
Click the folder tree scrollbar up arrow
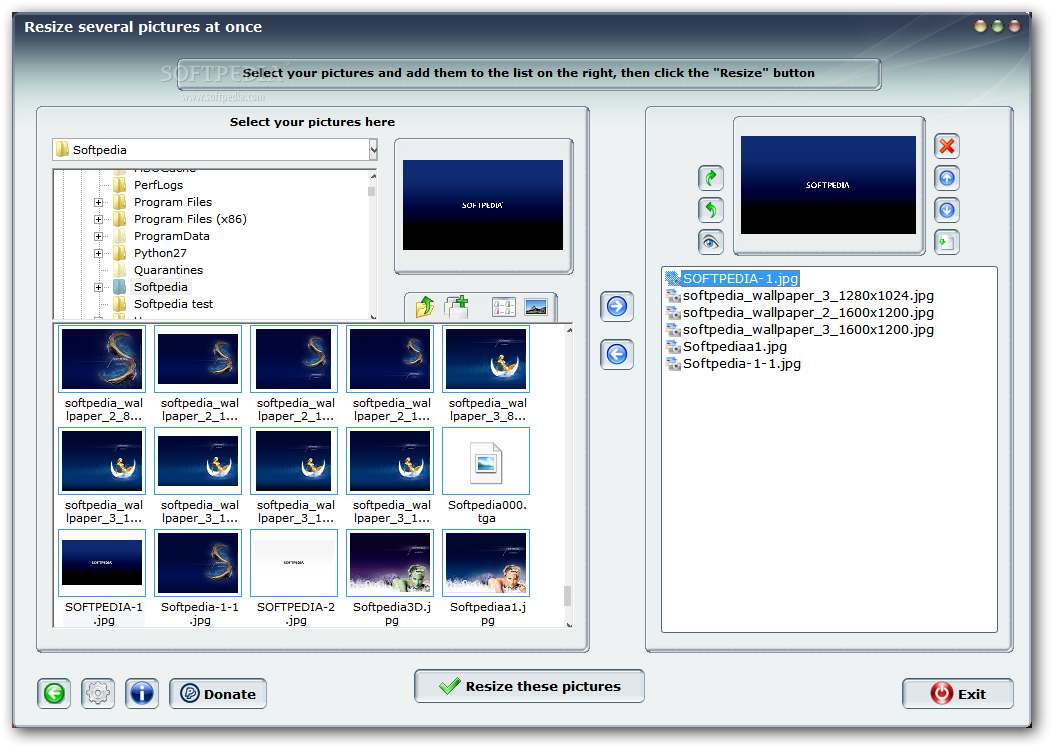click(373, 176)
